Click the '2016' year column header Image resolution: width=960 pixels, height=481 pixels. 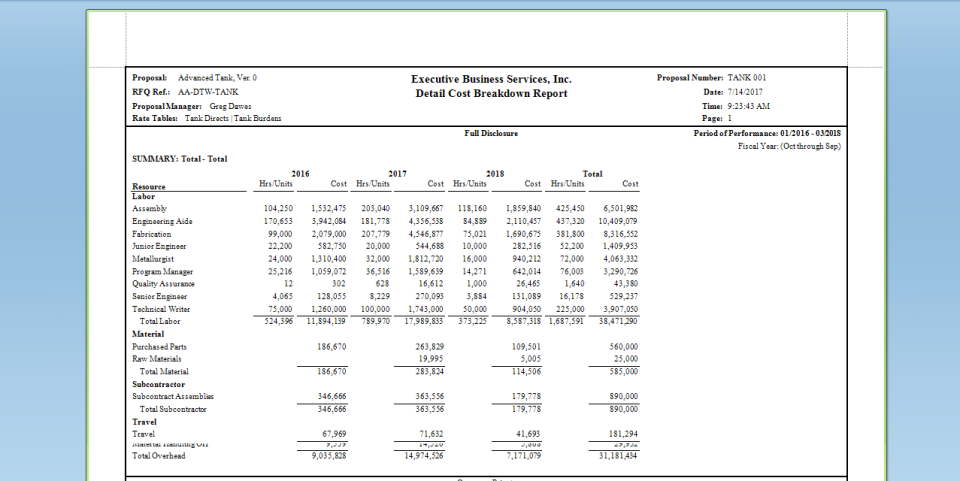pyautogui.click(x=300, y=174)
